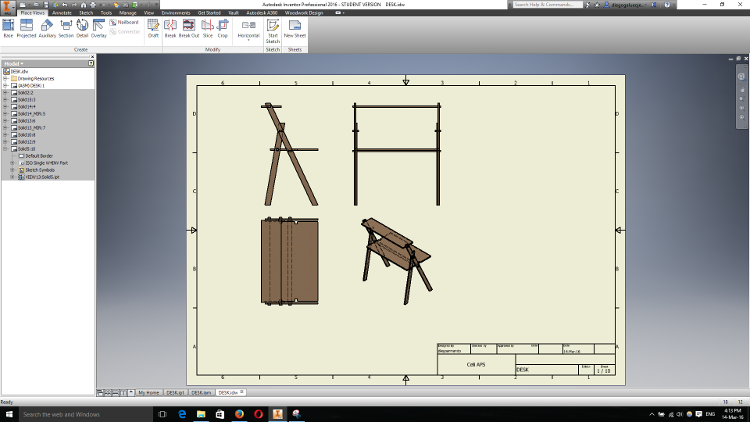Image resolution: width=750 pixels, height=422 pixels.
Task: Open the Environments ribbon tab
Action: 176,13
